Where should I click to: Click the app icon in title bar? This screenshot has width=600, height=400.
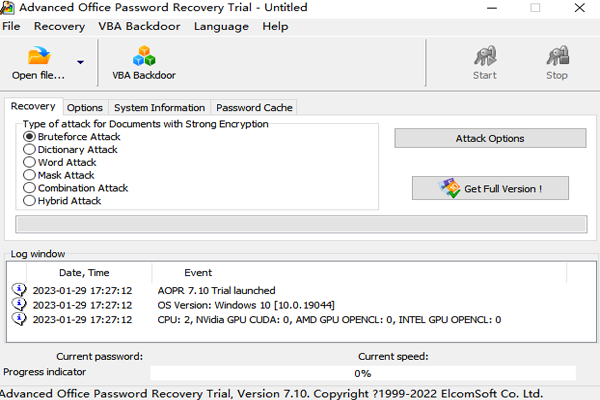[x=7, y=8]
